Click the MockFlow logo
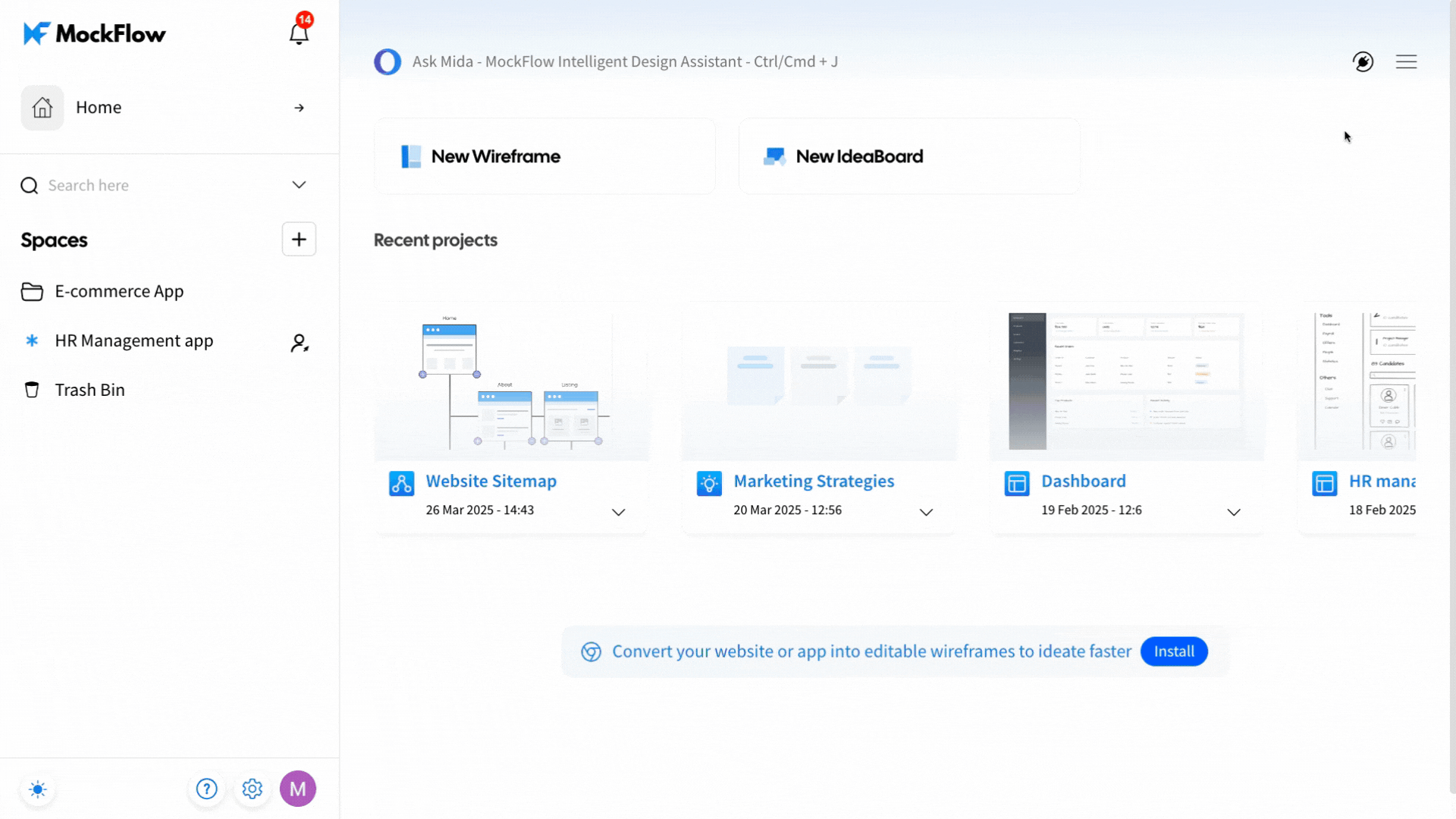 click(x=94, y=33)
